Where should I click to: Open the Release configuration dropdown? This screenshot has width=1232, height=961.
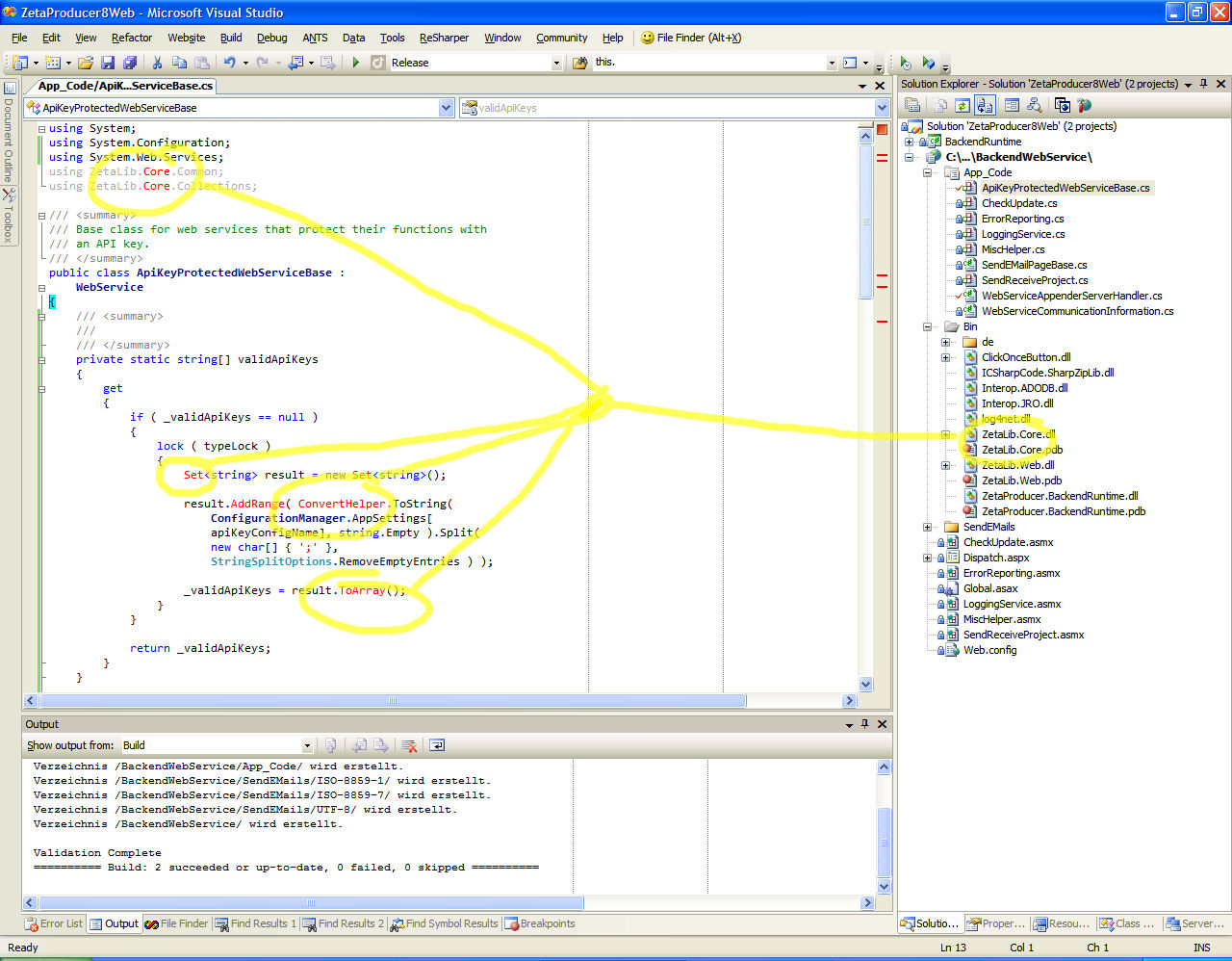coord(555,63)
